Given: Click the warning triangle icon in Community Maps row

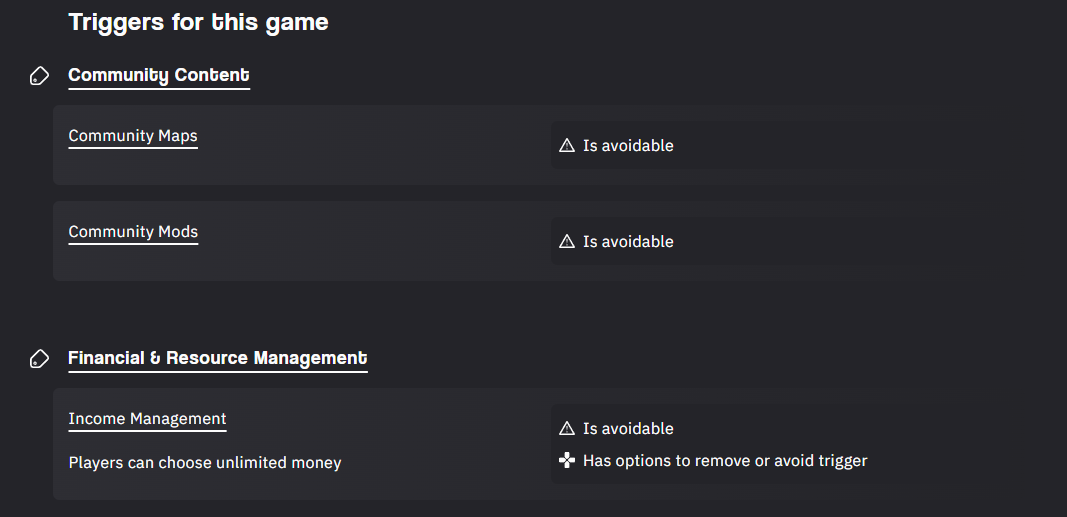Looking at the screenshot, I should pos(567,145).
